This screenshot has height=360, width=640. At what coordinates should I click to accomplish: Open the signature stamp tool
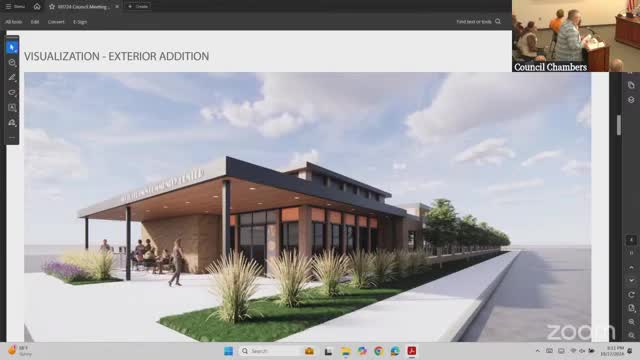click(x=12, y=123)
